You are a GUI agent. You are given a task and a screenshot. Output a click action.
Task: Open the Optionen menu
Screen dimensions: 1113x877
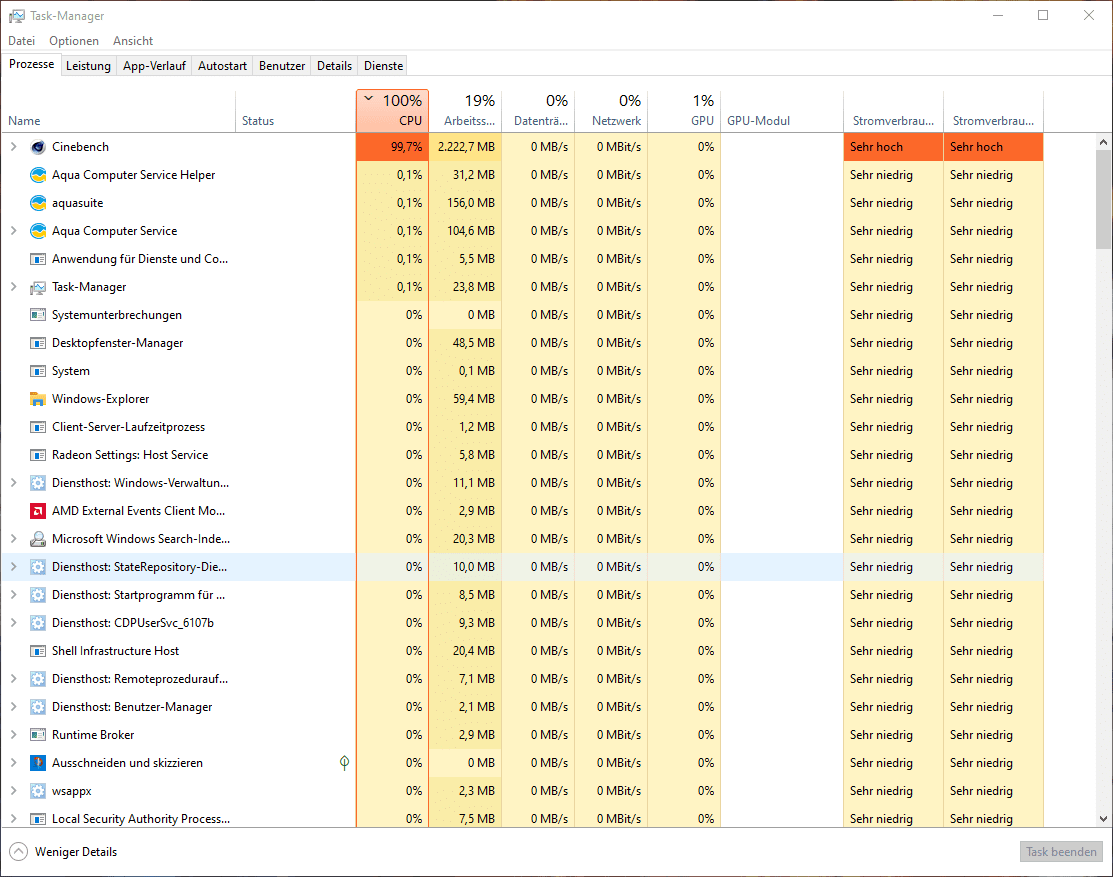click(x=74, y=40)
